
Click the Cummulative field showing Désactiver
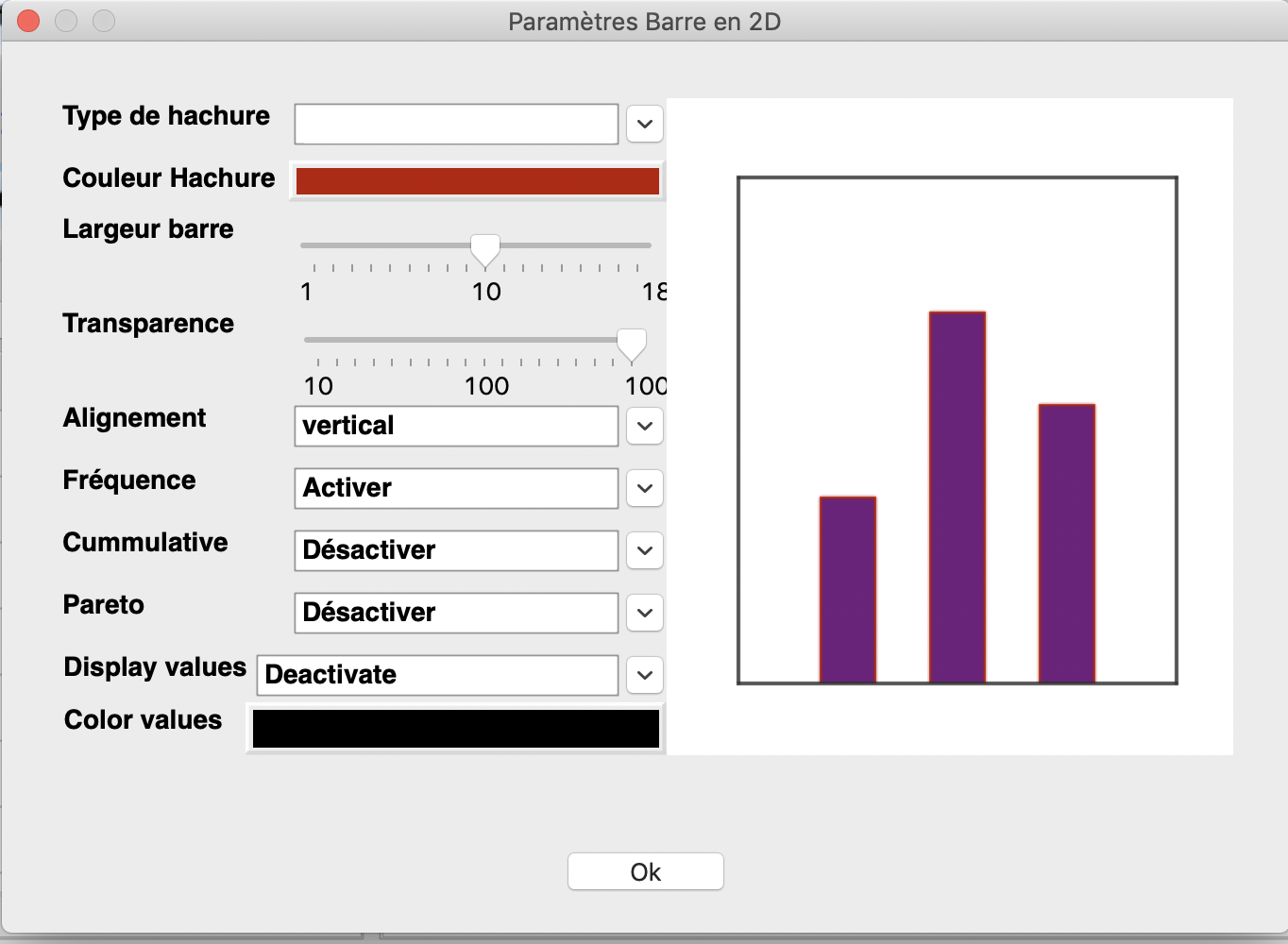(x=456, y=550)
